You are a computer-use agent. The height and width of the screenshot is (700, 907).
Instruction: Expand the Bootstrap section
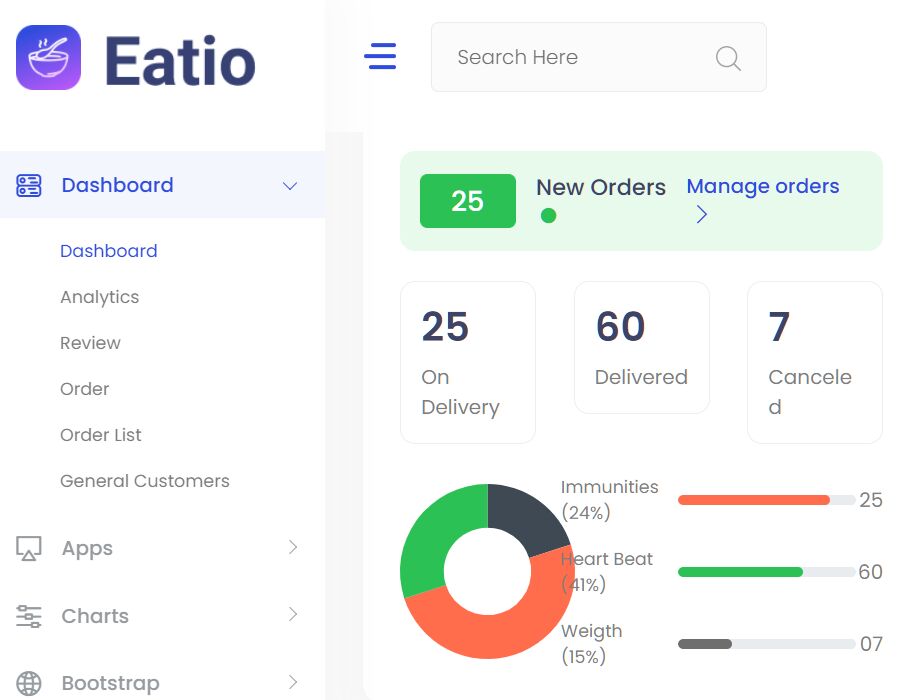pyautogui.click(x=293, y=682)
